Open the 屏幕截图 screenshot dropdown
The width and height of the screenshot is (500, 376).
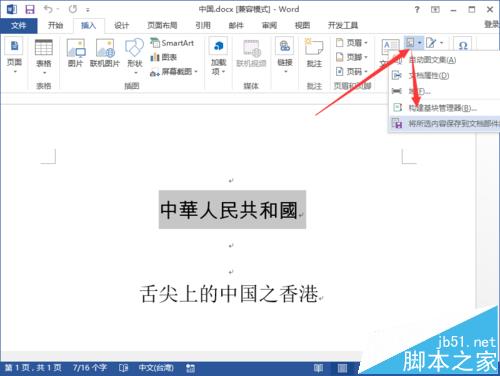tap(174, 72)
